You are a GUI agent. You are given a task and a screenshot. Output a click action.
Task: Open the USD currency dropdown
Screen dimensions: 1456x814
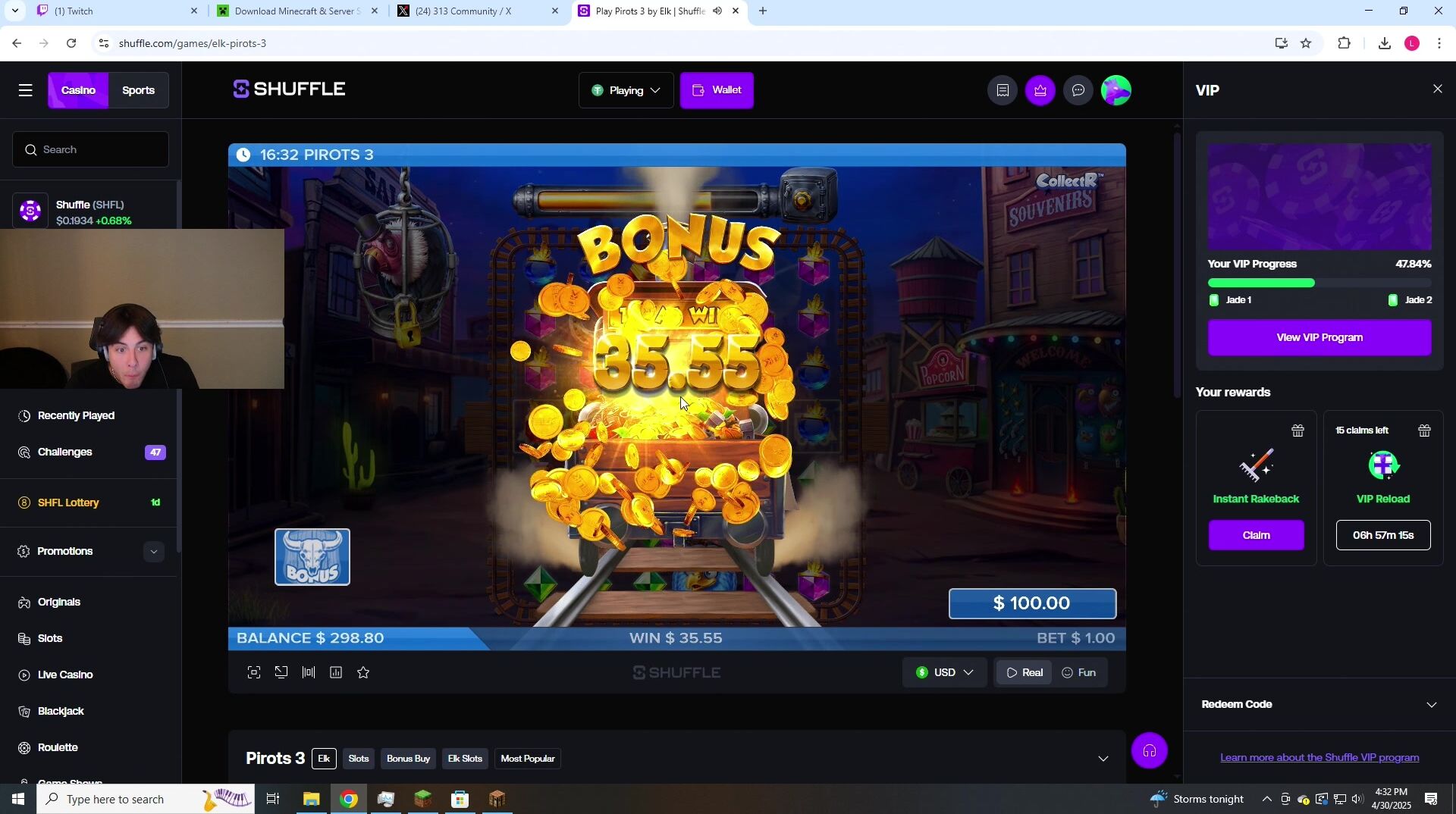click(944, 673)
